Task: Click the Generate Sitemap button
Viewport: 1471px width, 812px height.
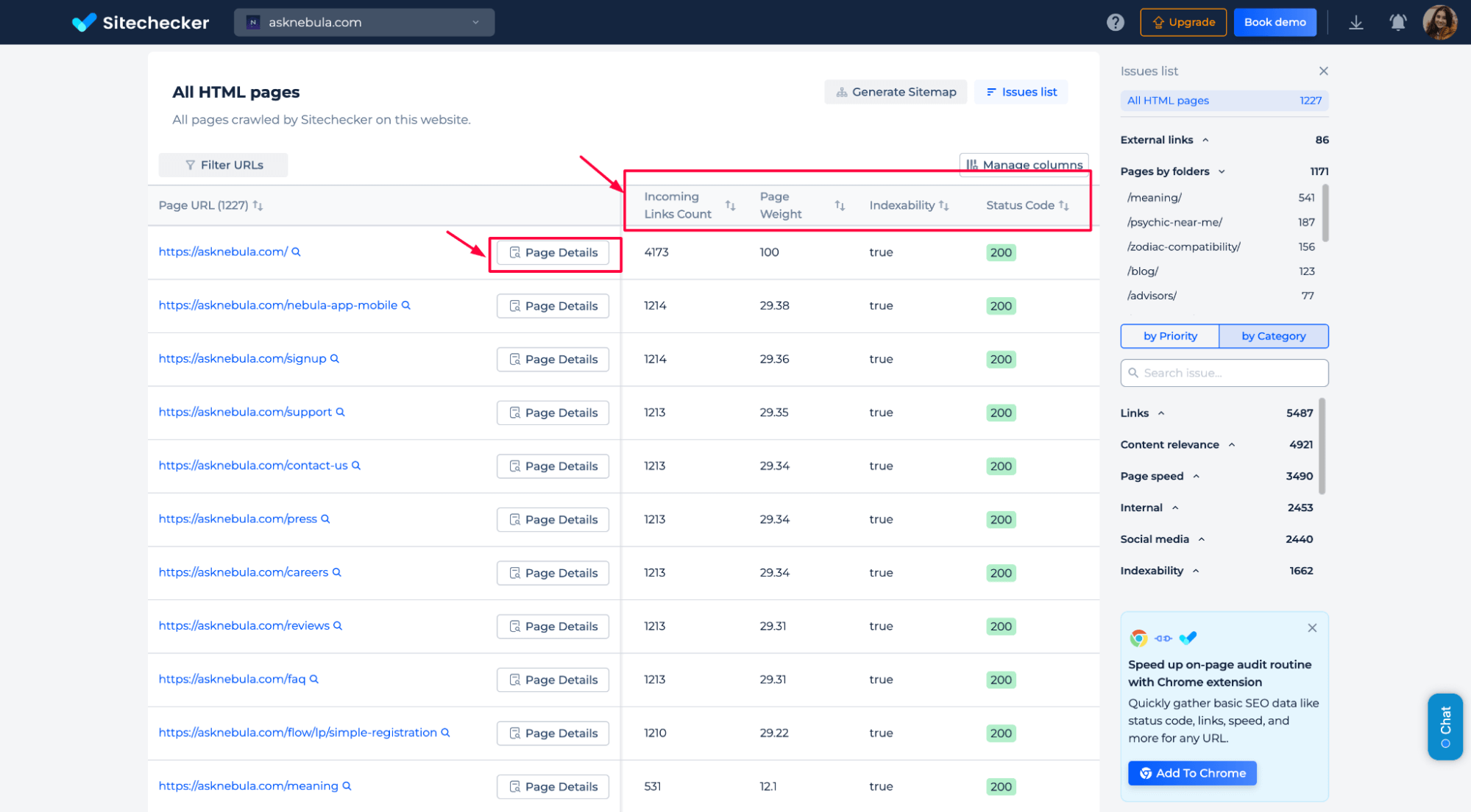Action: click(x=896, y=92)
